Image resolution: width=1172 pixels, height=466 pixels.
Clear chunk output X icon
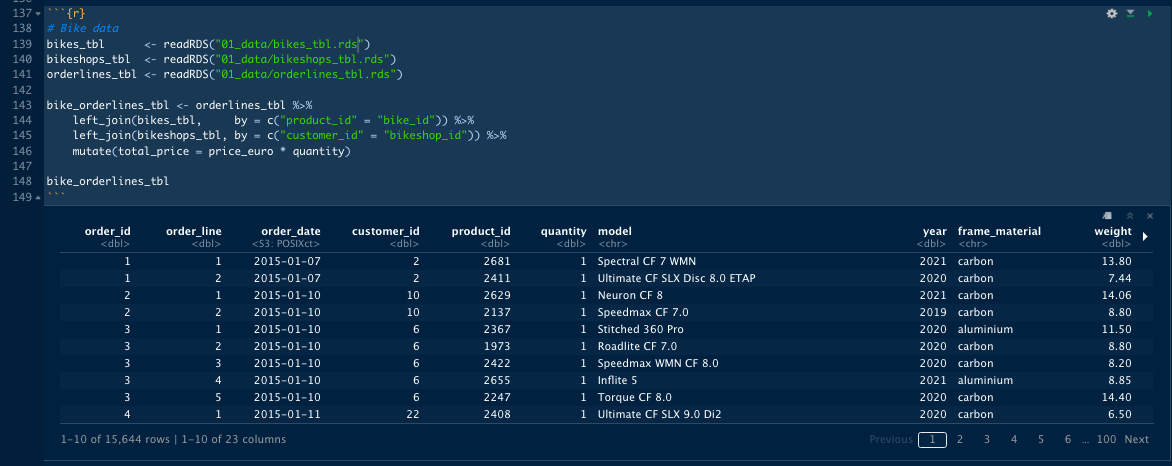[x=1150, y=215]
